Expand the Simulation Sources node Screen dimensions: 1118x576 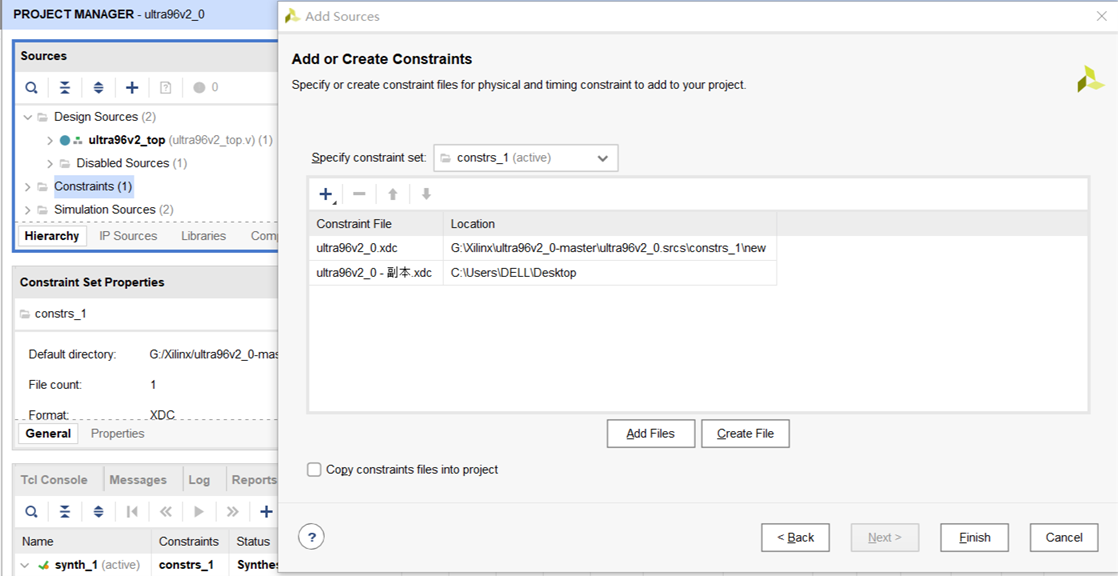pos(28,210)
